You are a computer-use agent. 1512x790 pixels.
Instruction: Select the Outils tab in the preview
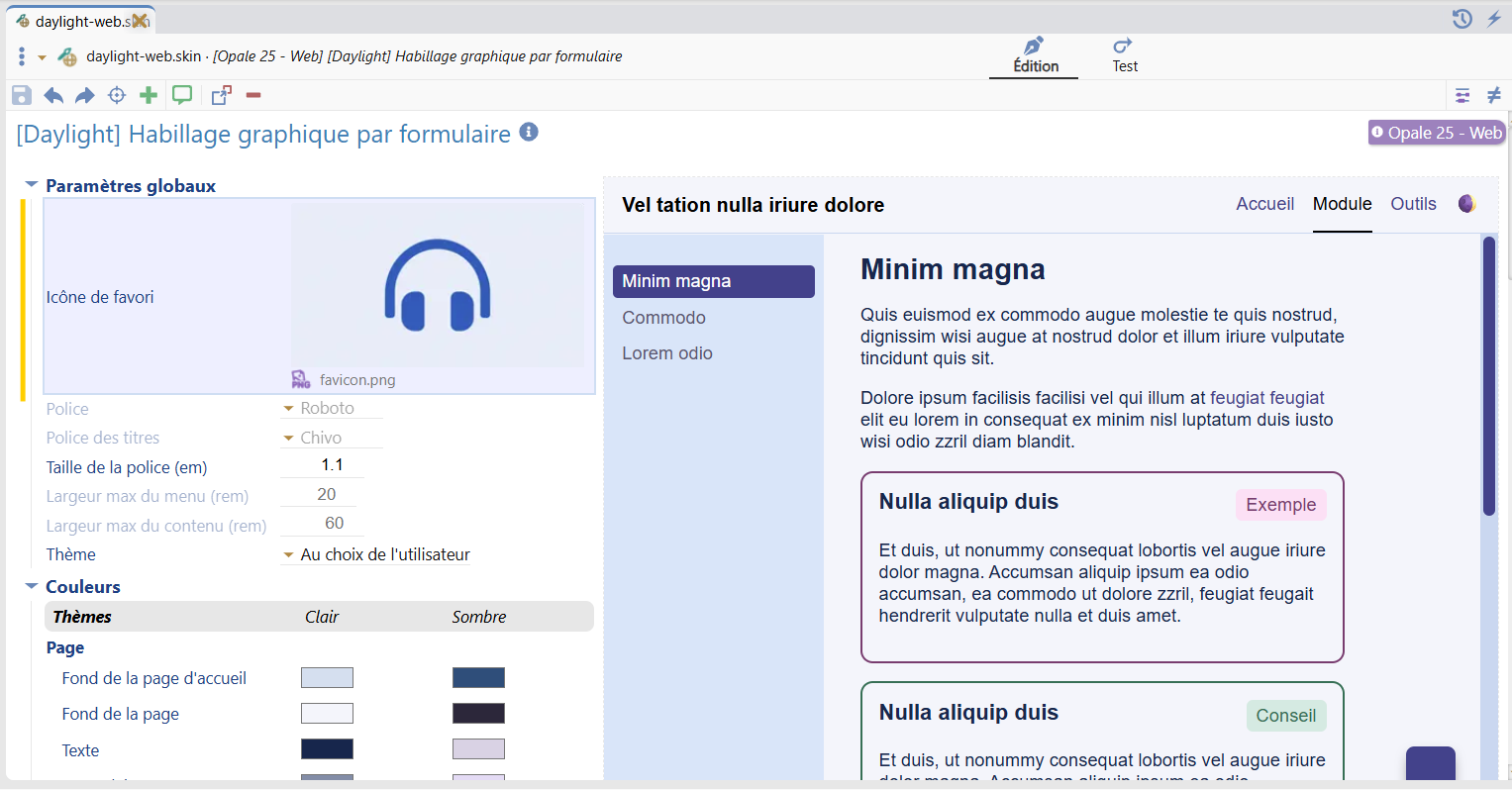(1413, 204)
